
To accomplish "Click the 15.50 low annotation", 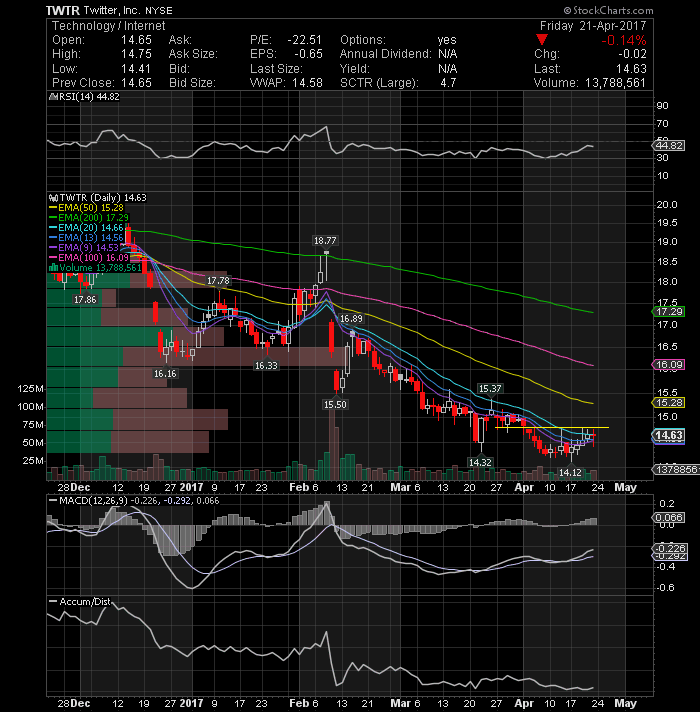I will [x=335, y=404].
